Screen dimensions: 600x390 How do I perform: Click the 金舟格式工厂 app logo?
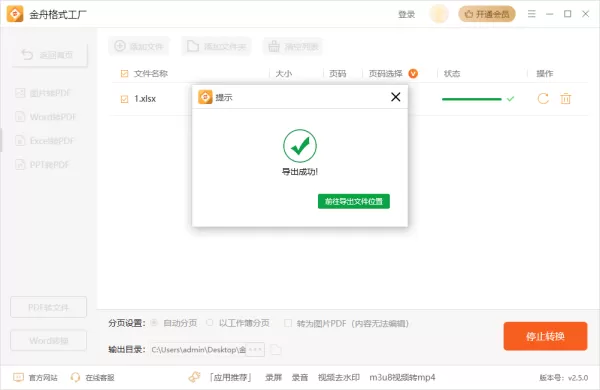tap(15, 14)
